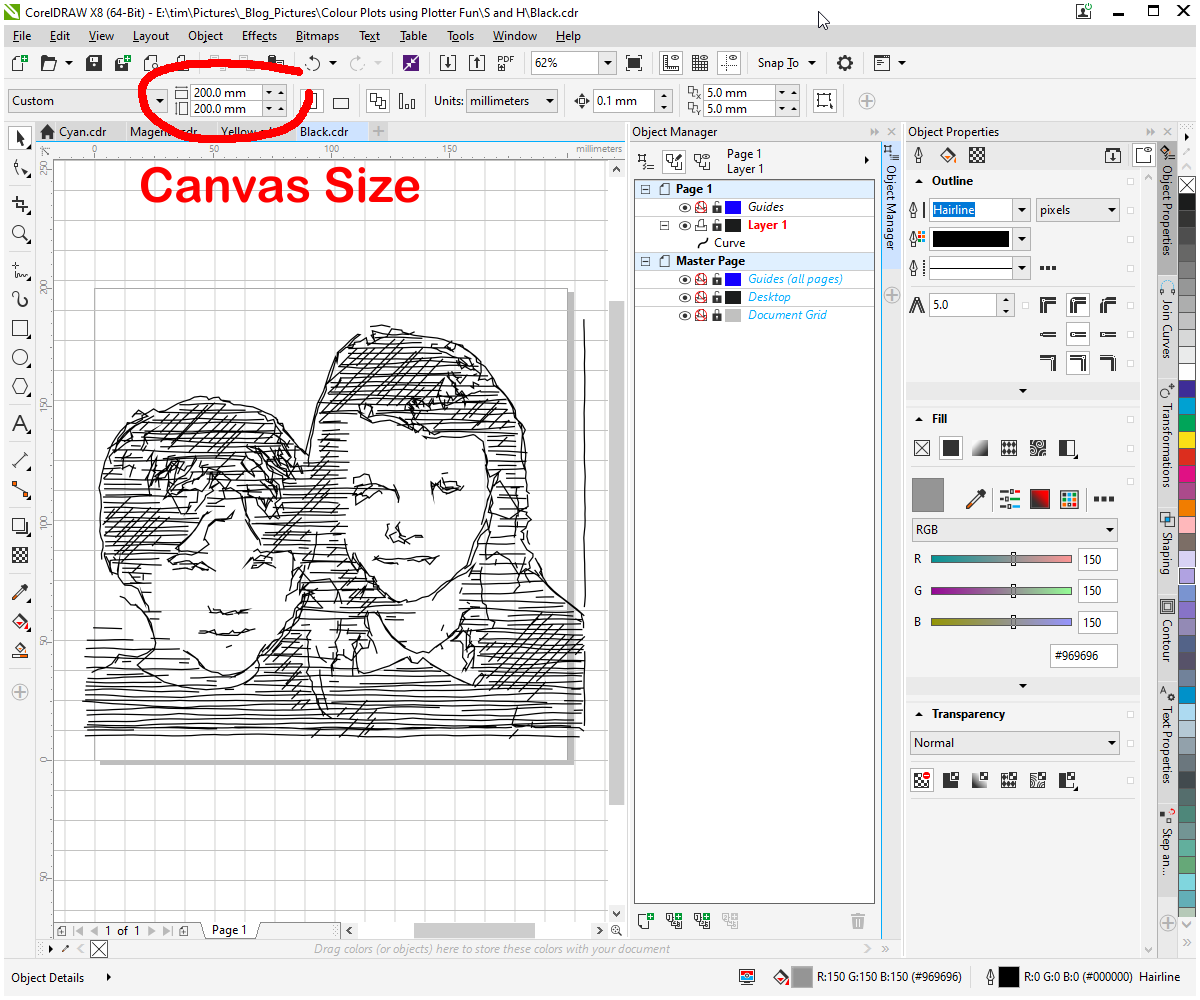Open the Bitmaps menu
Viewport: 1200px width, 1000px height.
[x=317, y=35]
